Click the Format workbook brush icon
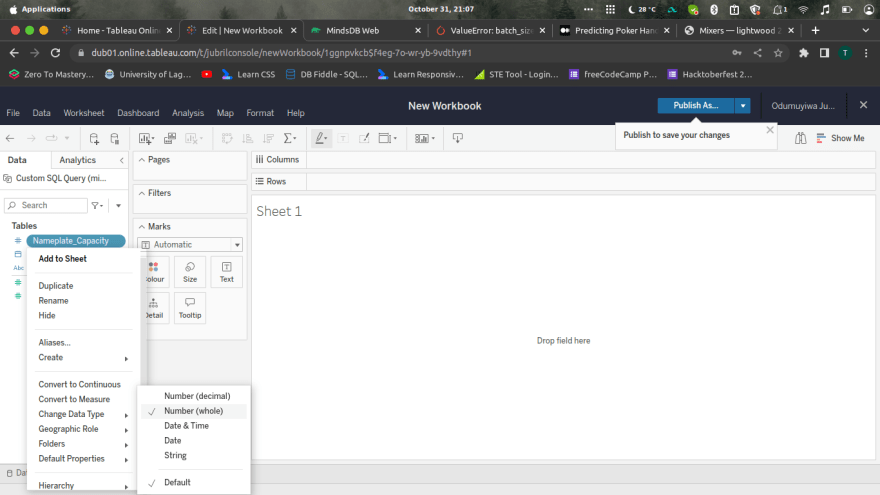880x495 pixels. (364, 138)
